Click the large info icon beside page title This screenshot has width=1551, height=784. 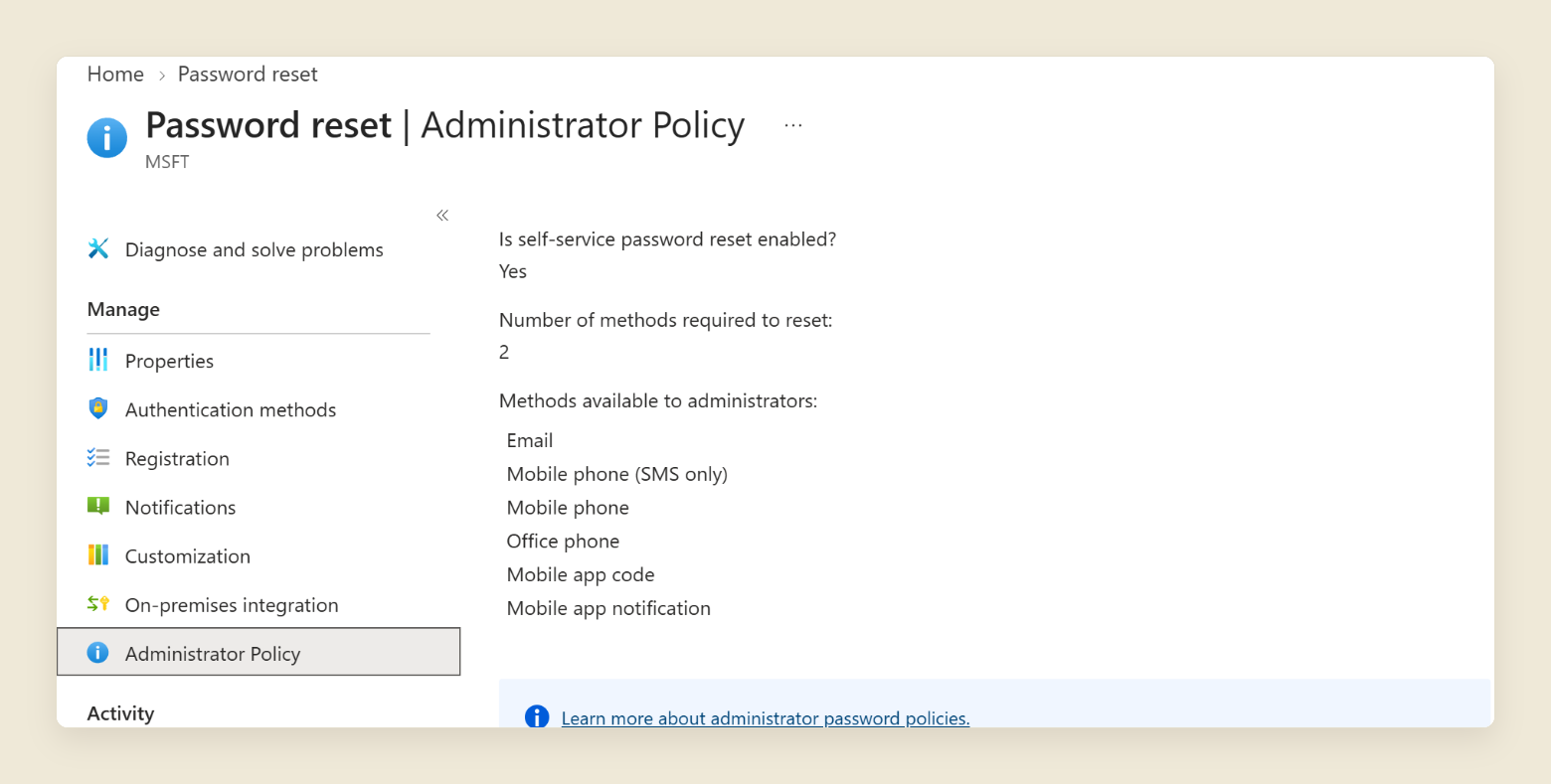pyautogui.click(x=107, y=138)
